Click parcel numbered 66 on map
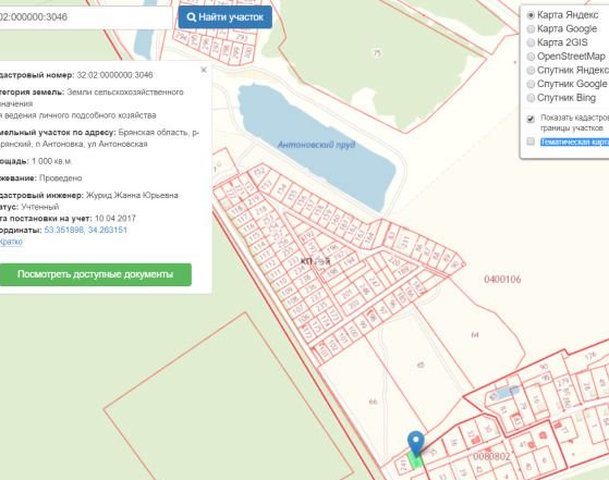 coord(373,402)
